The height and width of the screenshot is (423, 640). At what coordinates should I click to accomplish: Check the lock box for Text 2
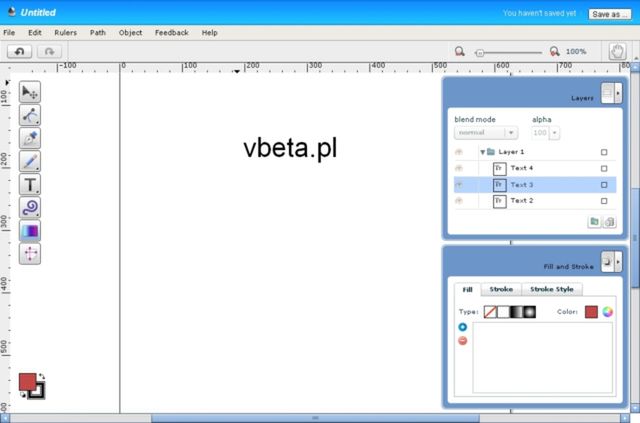pyautogui.click(x=604, y=201)
